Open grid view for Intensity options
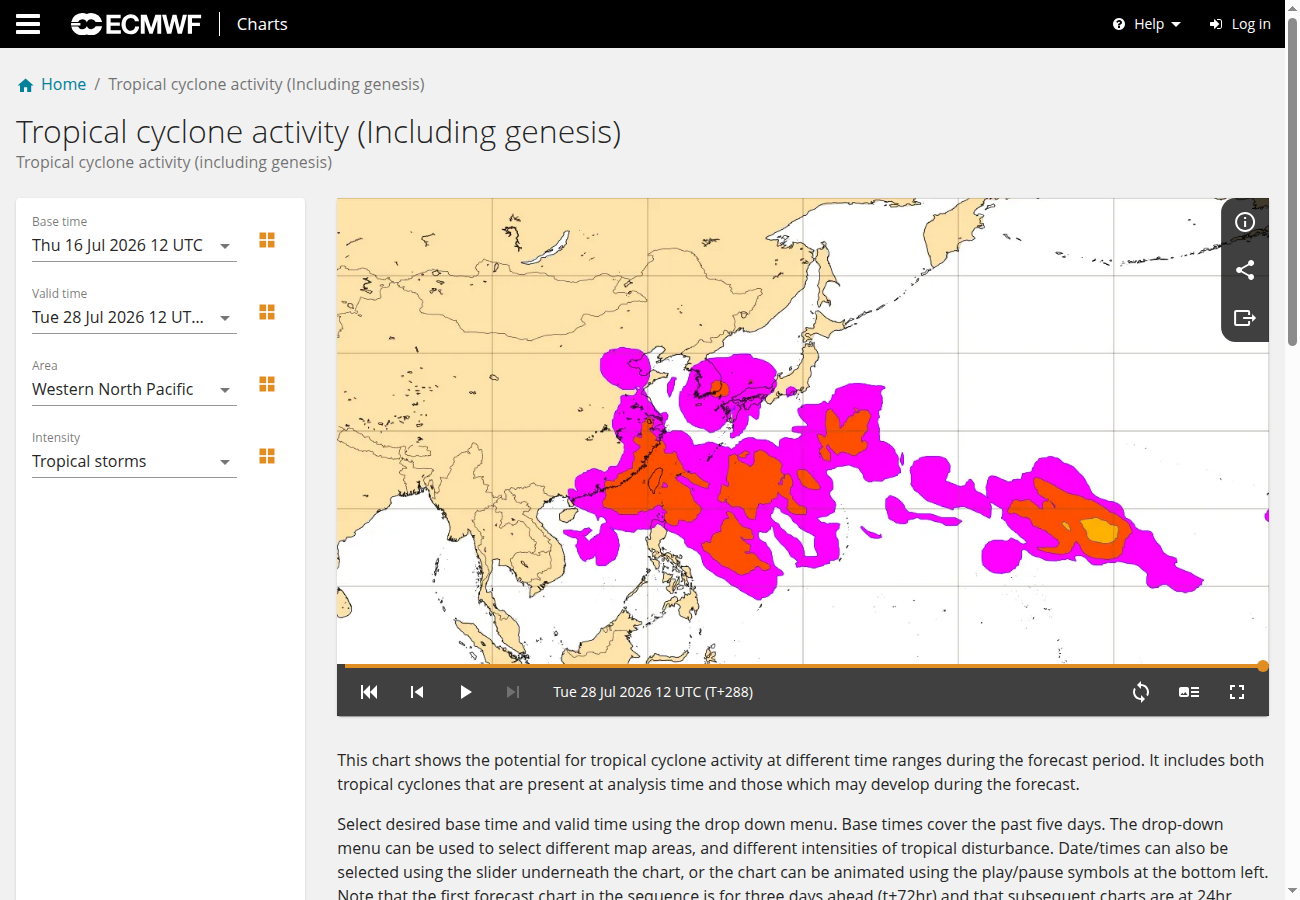Screen dimensions: 1300x900 [267, 456]
